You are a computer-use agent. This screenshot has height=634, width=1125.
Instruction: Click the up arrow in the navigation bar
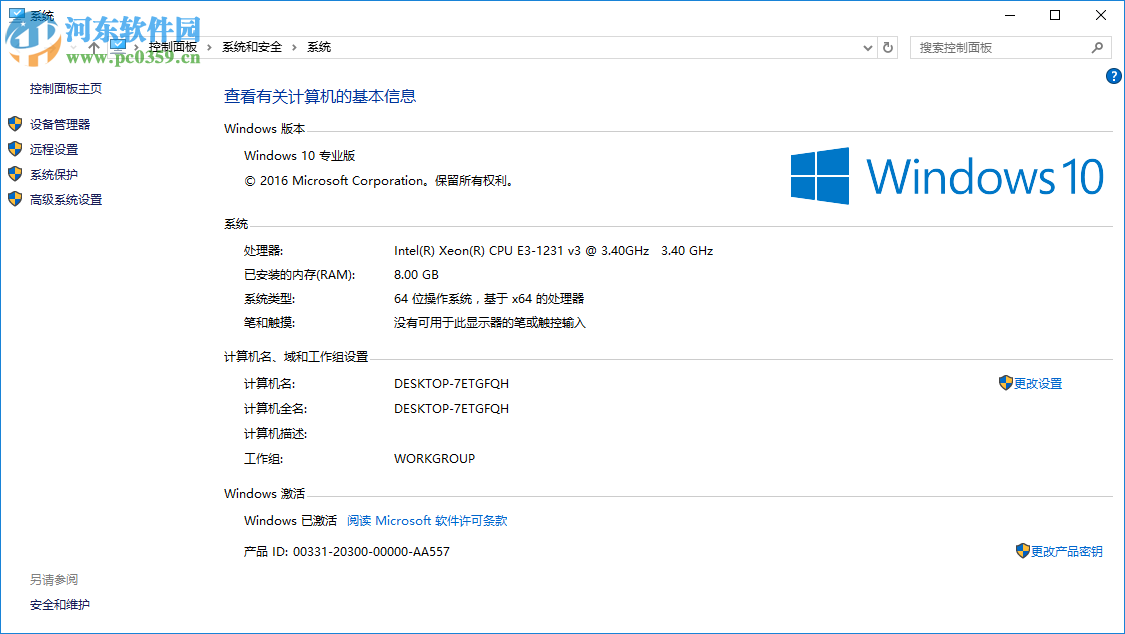coord(93,46)
